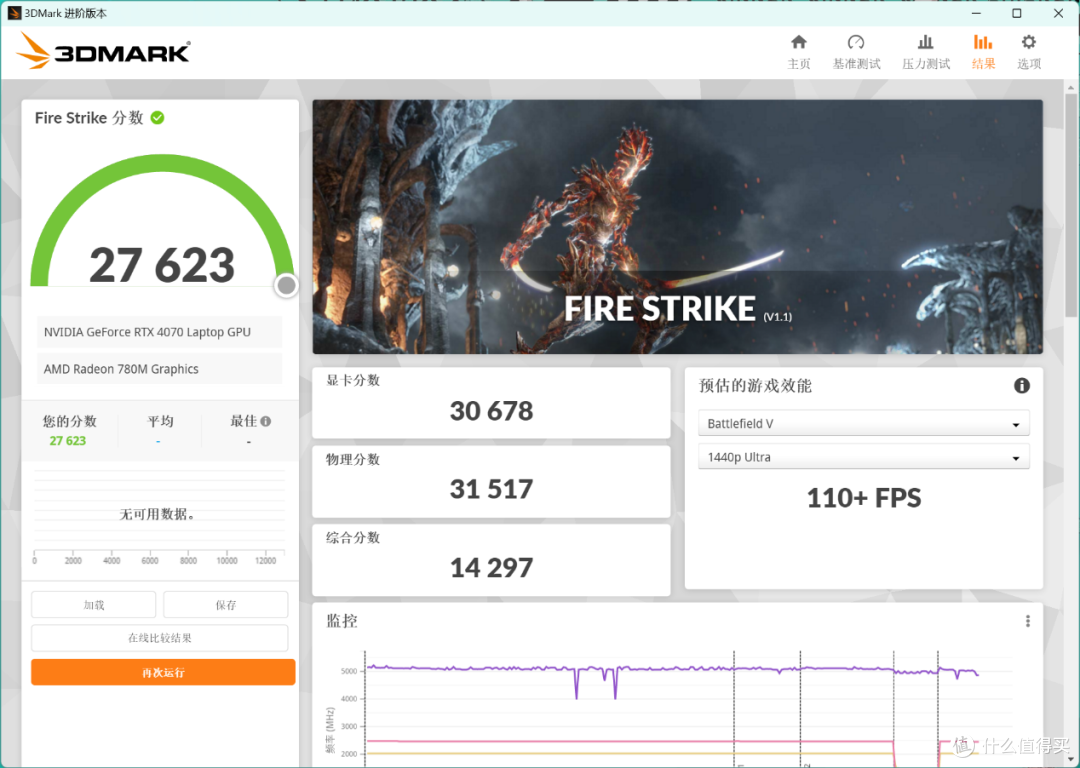Click the 监控 monitoring heading
Screen dimensions: 1080x768
pos(342,621)
